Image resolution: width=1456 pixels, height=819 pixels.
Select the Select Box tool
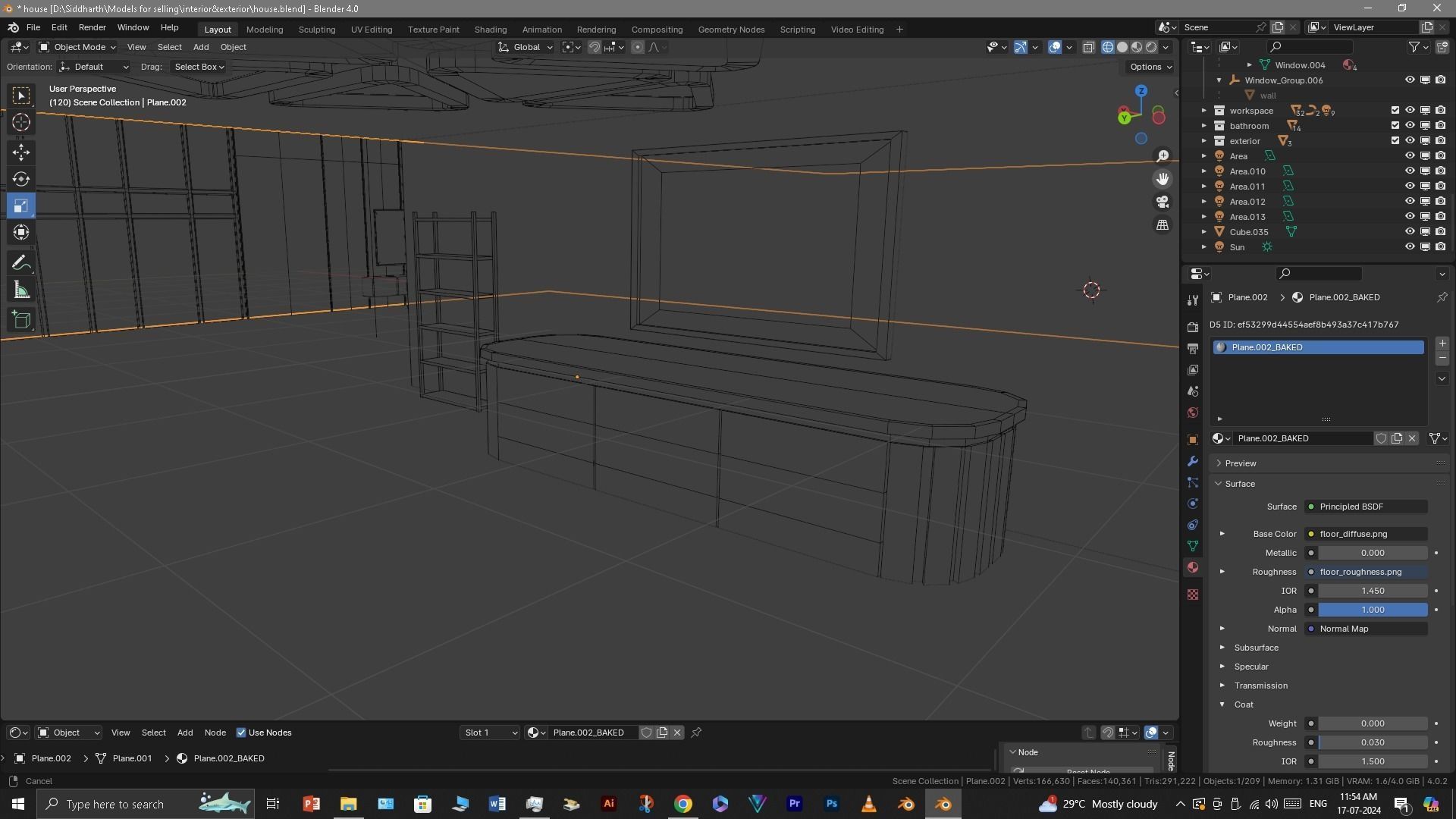click(x=21, y=96)
